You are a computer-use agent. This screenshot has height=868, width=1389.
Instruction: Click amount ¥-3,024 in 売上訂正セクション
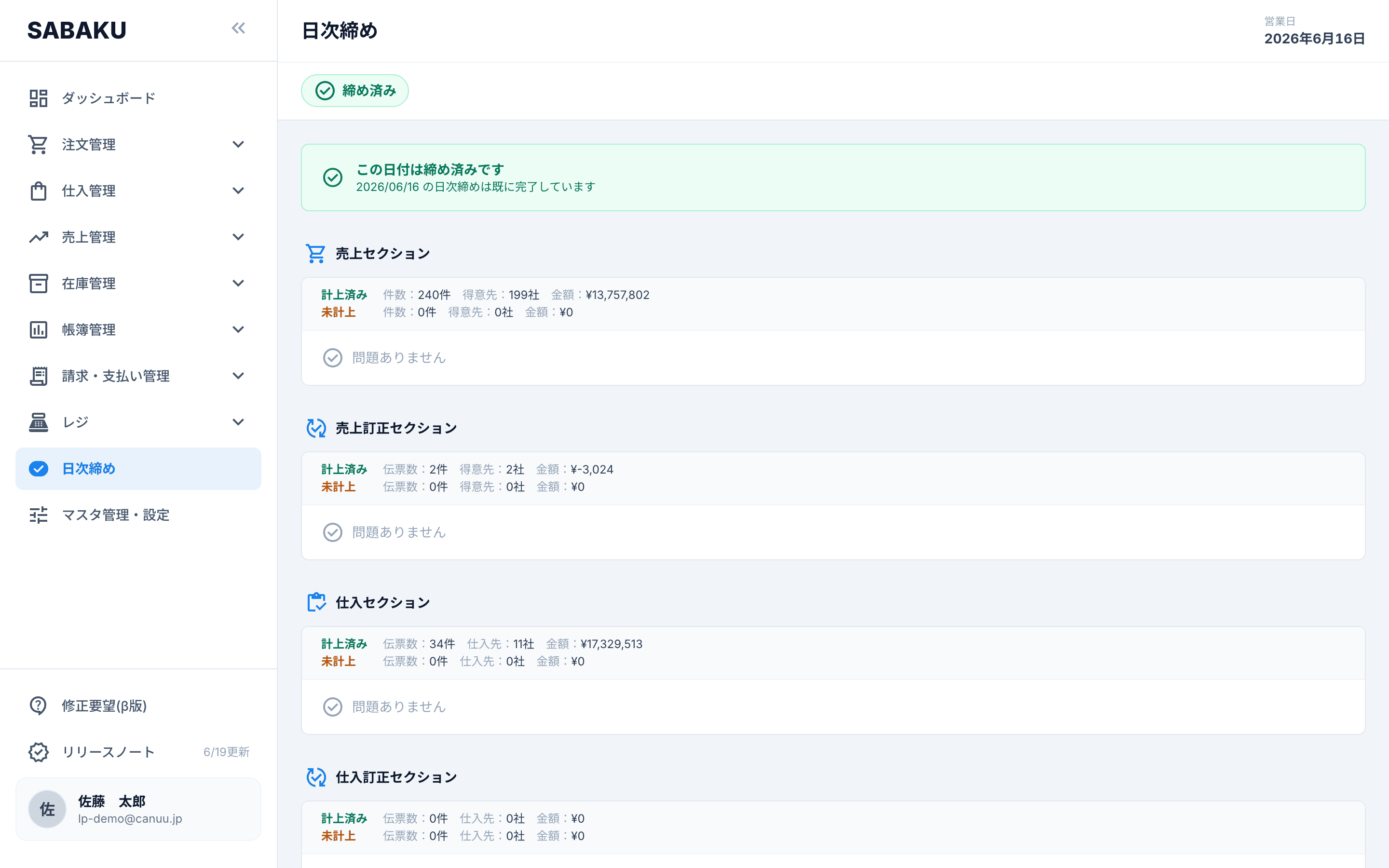[592, 470]
